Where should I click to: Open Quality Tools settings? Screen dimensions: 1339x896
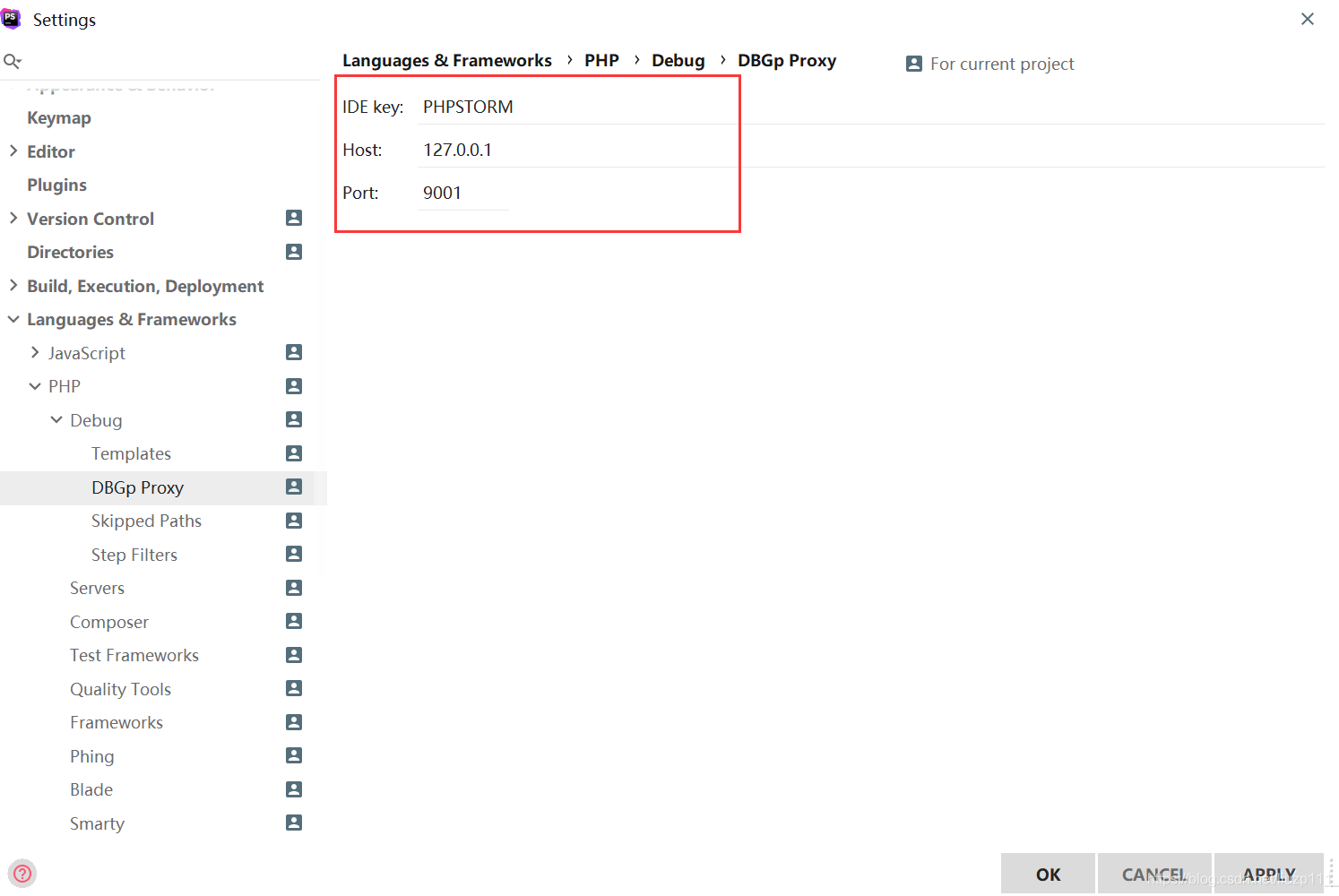pyautogui.click(x=120, y=689)
